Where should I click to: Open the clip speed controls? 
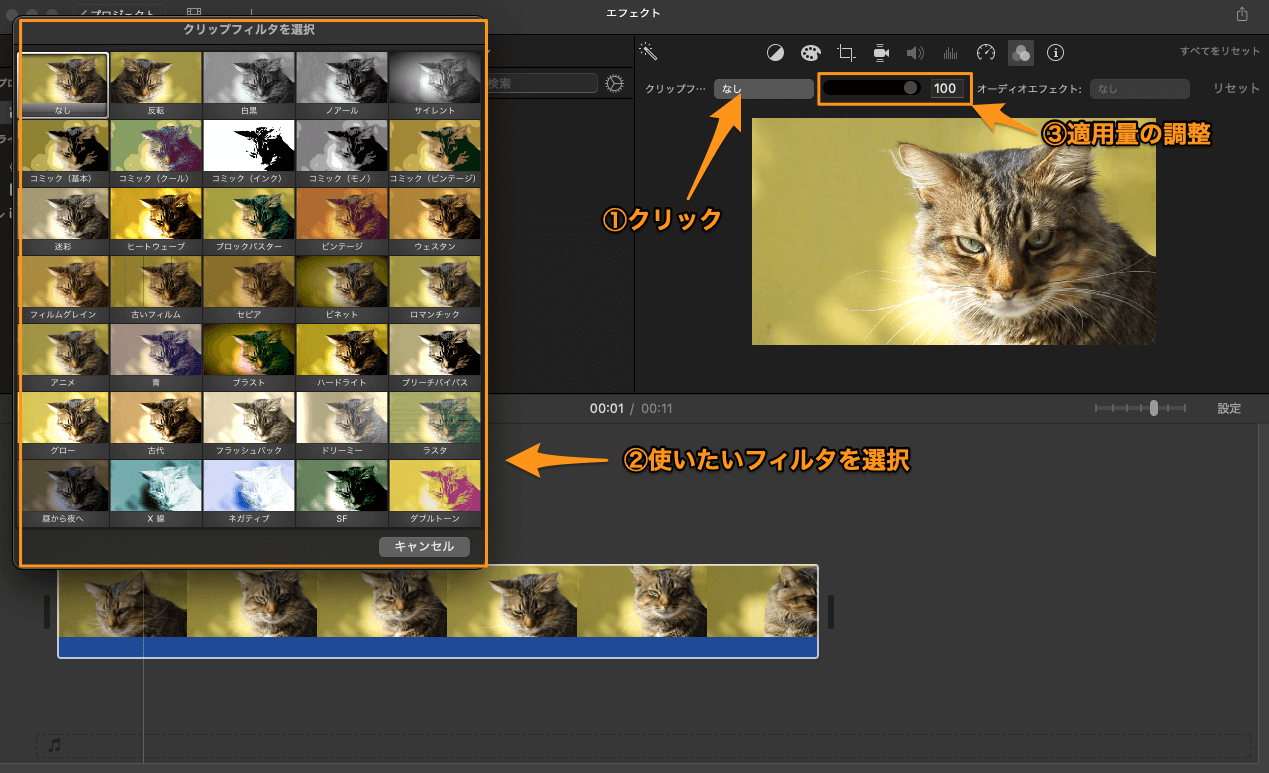click(x=986, y=52)
